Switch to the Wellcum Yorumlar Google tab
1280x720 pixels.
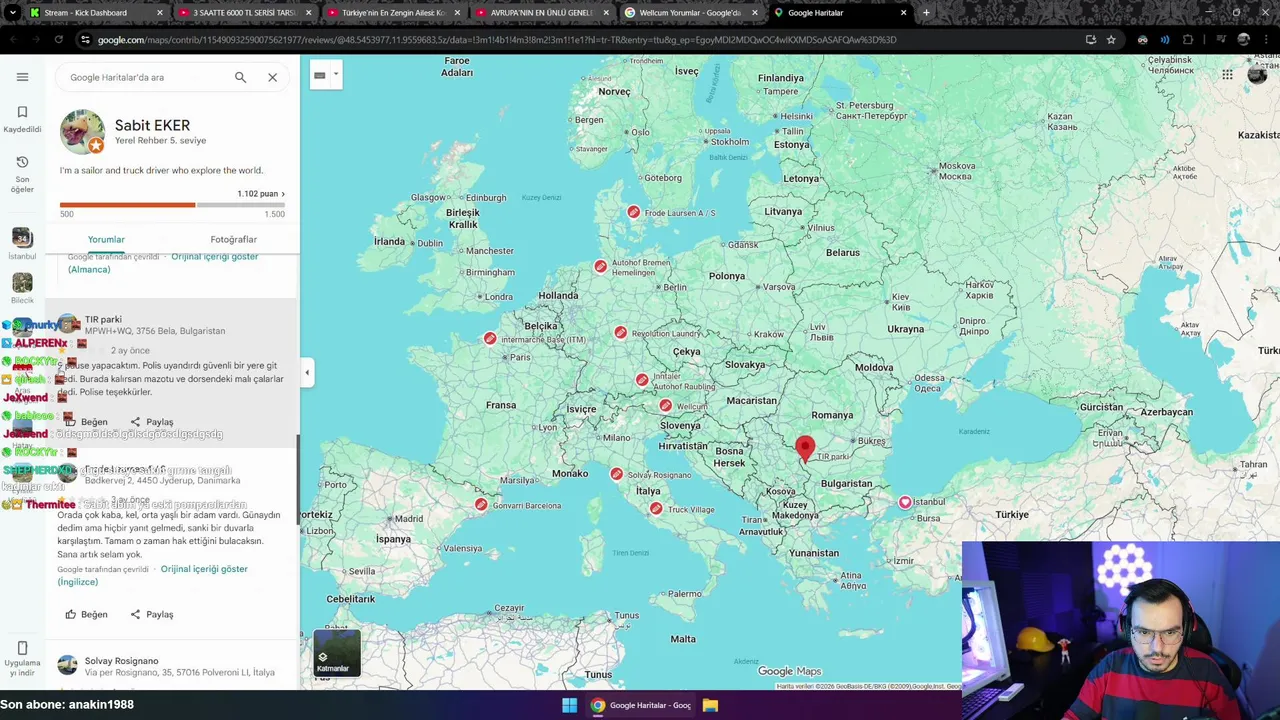693,13
